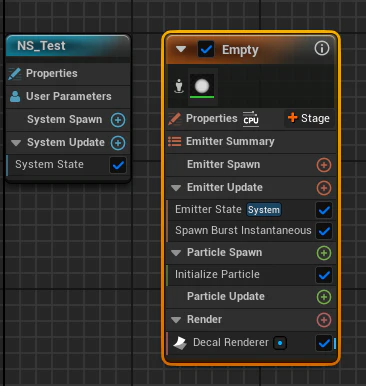Click the CPU sim target icon
The height and width of the screenshot is (386, 366).
(x=251, y=118)
